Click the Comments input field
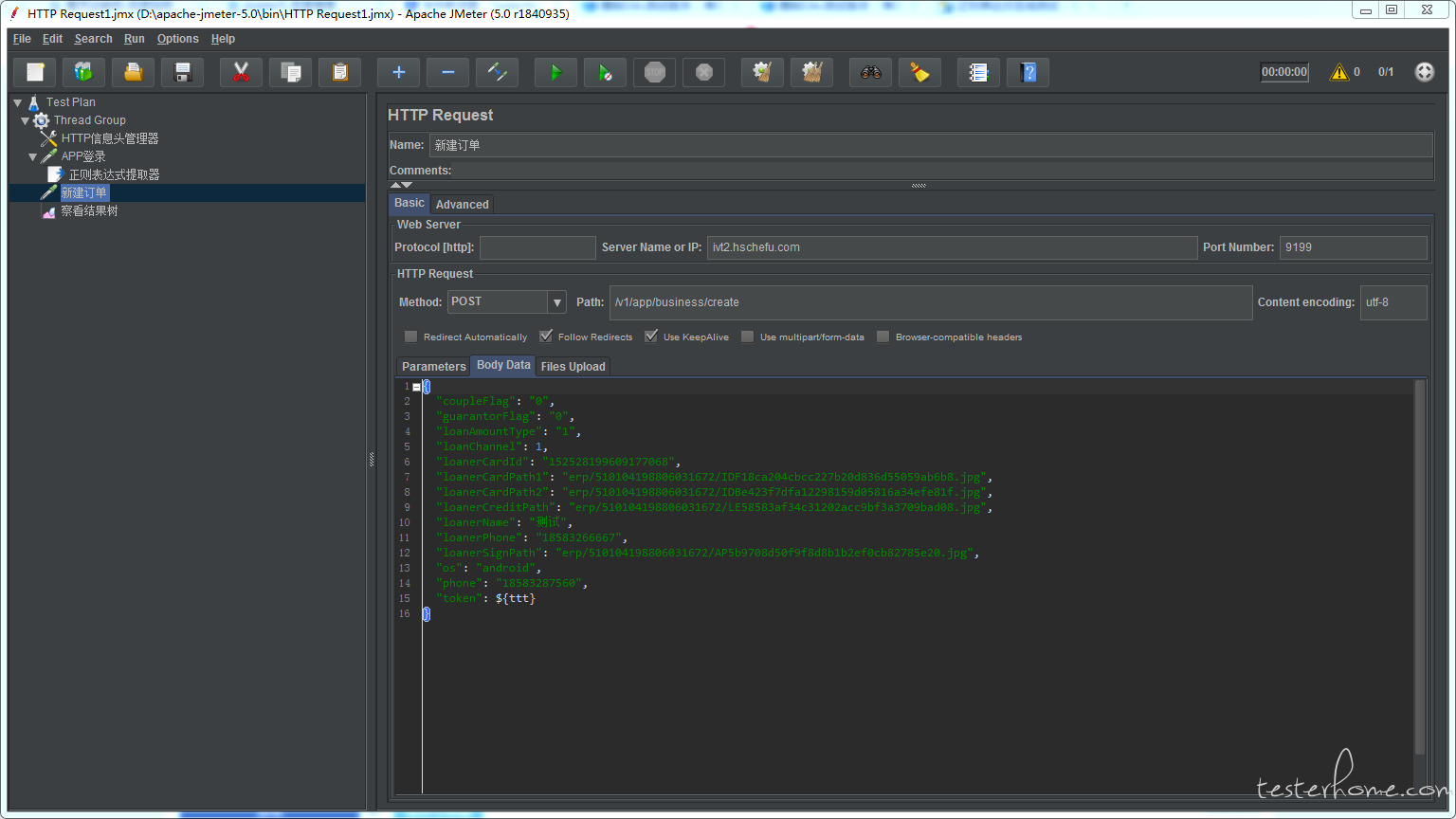Image resolution: width=1456 pixels, height=819 pixels. [943, 171]
